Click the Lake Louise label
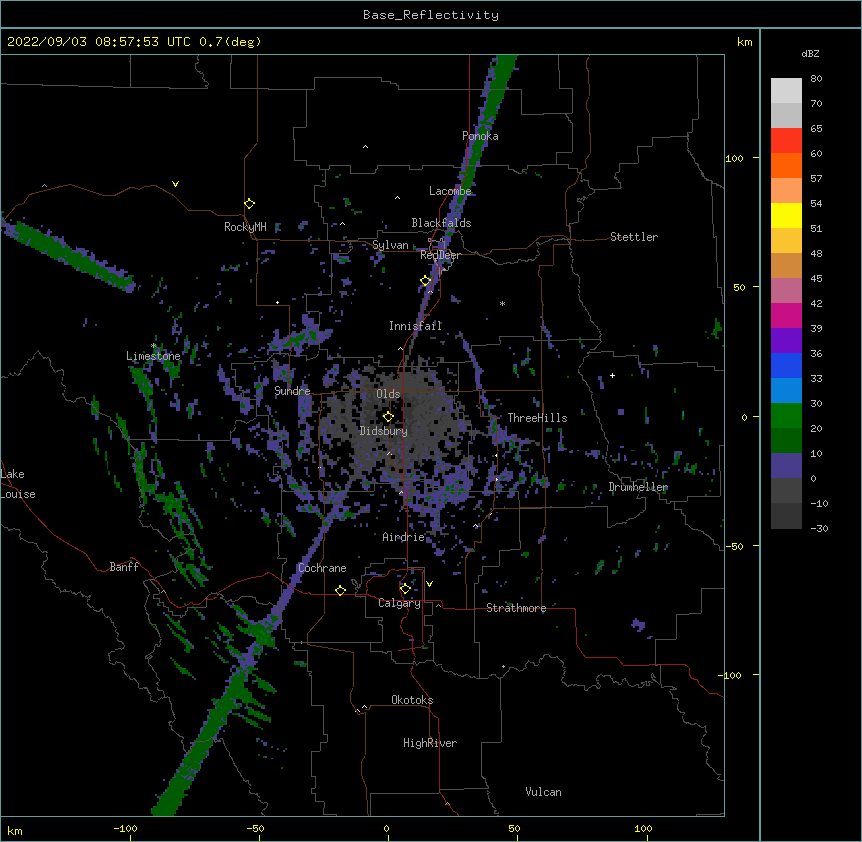The height and width of the screenshot is (842, 862). pos(18,484)
